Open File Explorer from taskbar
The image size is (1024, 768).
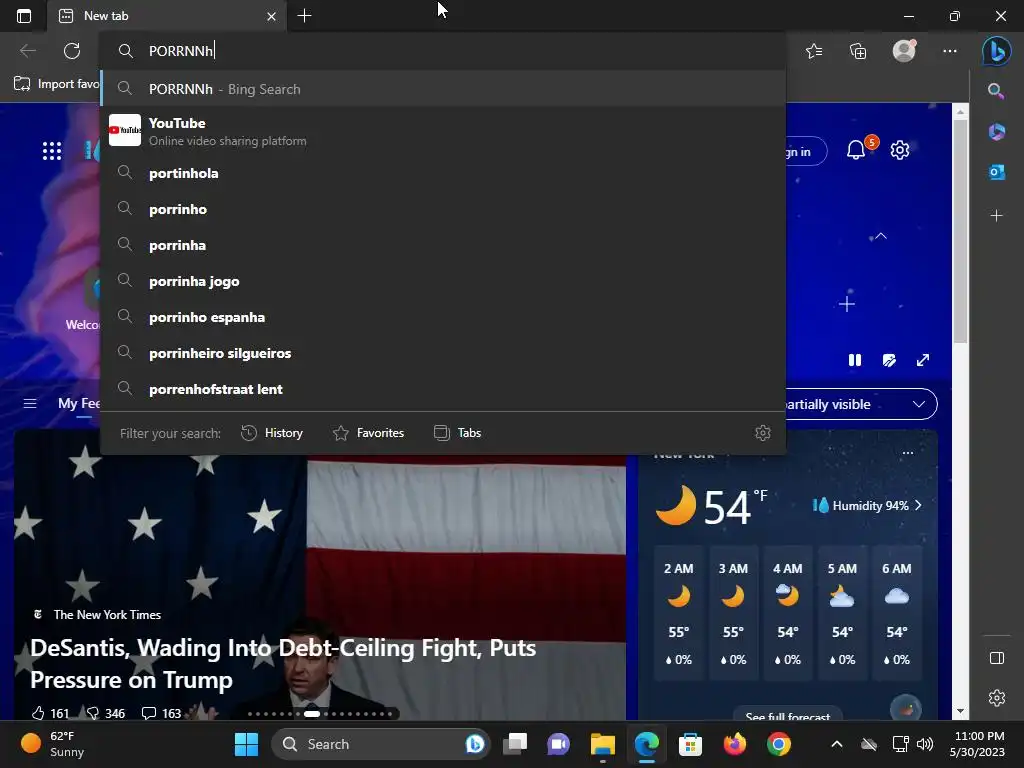603,744
